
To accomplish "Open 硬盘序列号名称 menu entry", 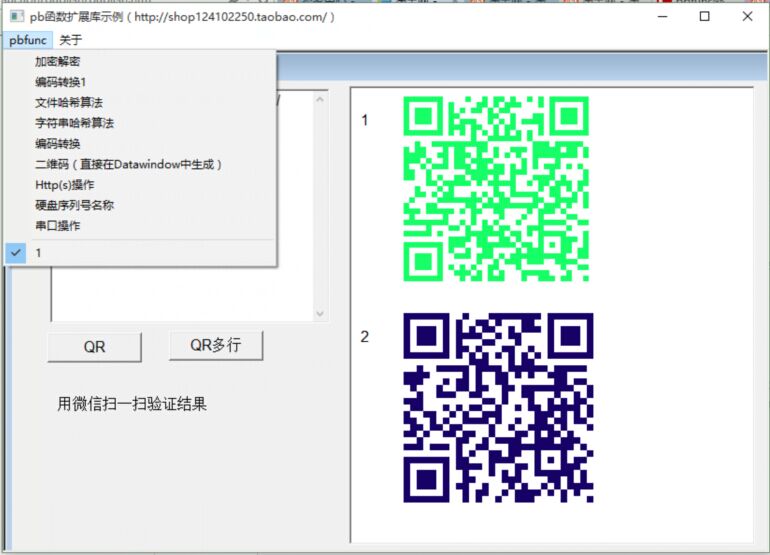I will [x=140, y=205].
